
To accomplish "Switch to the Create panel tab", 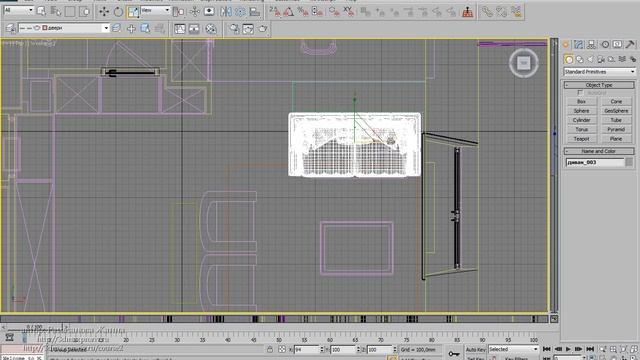I will point(566,44).
